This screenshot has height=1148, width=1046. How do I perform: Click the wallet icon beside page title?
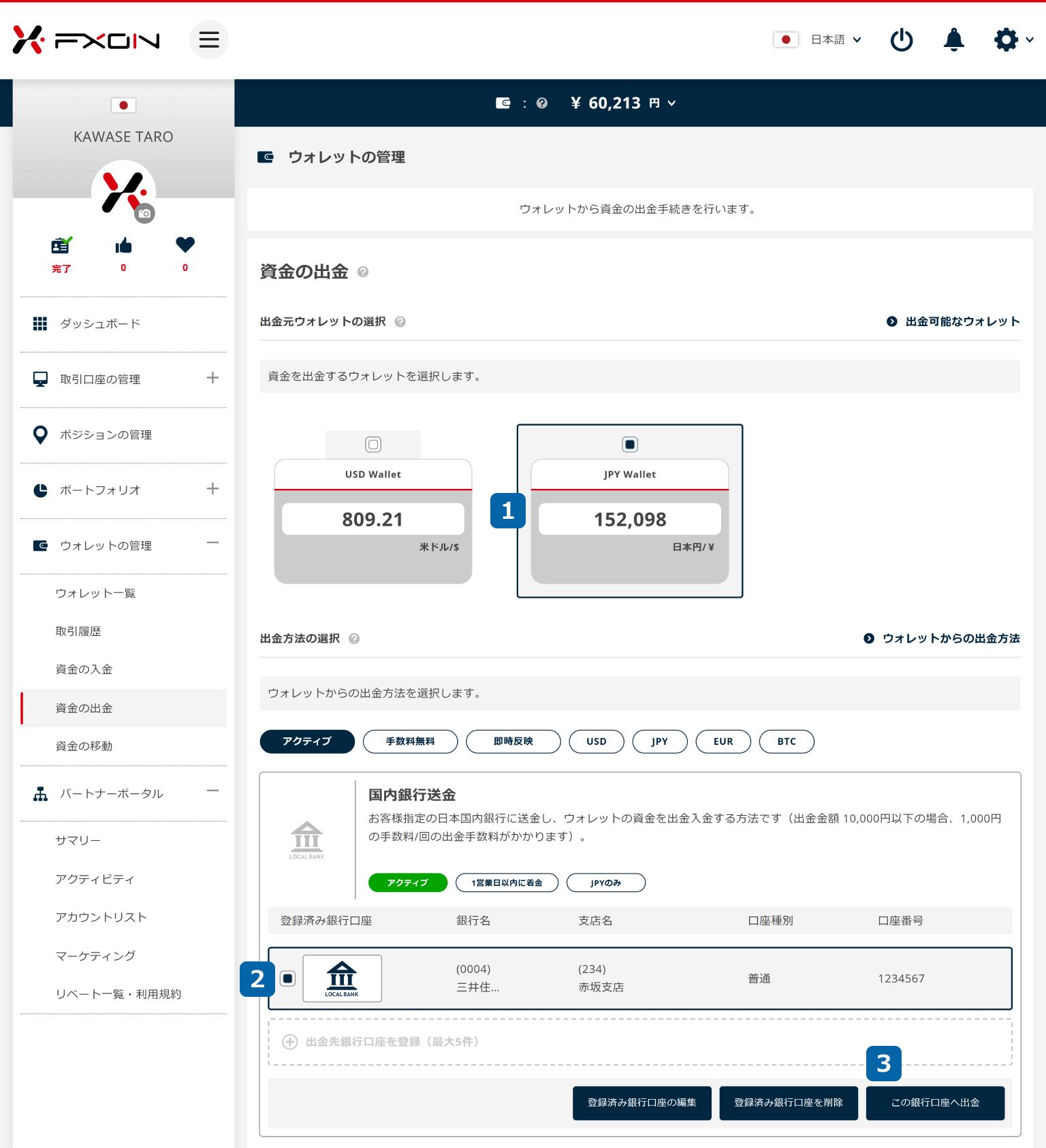[x=266, y=157]
